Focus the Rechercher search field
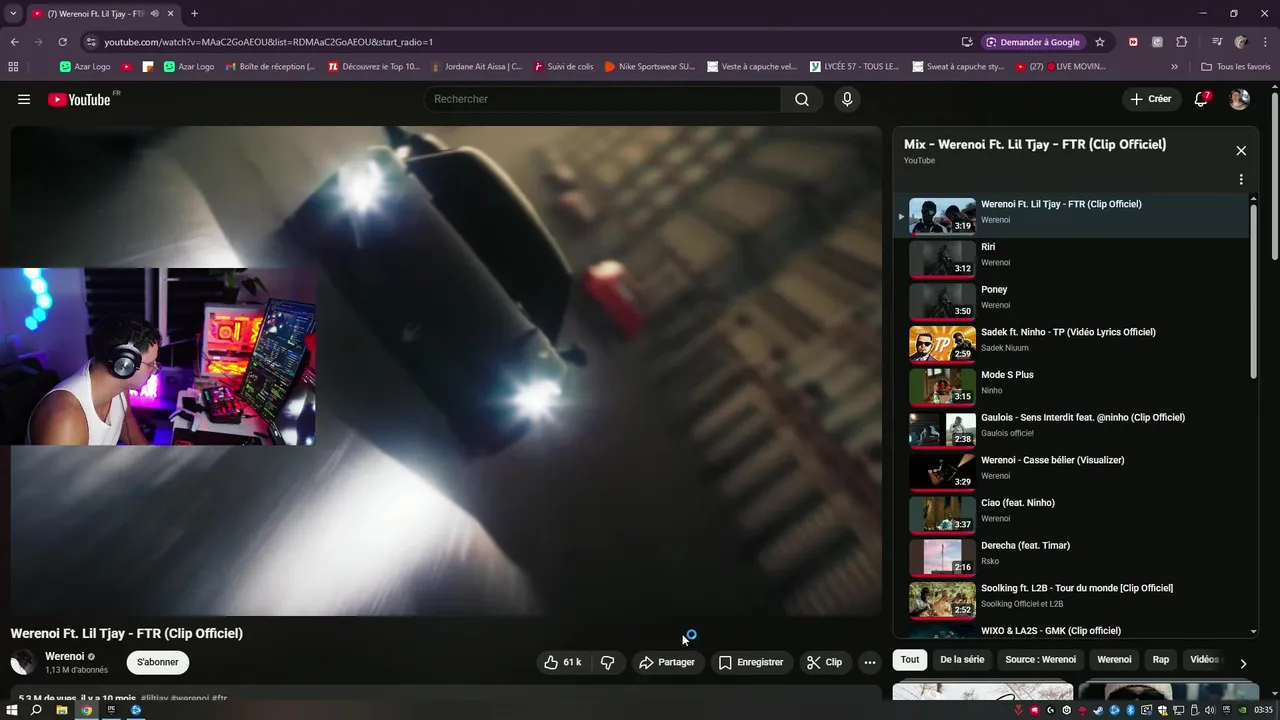The image size is (1280, 720). point(602,99)
